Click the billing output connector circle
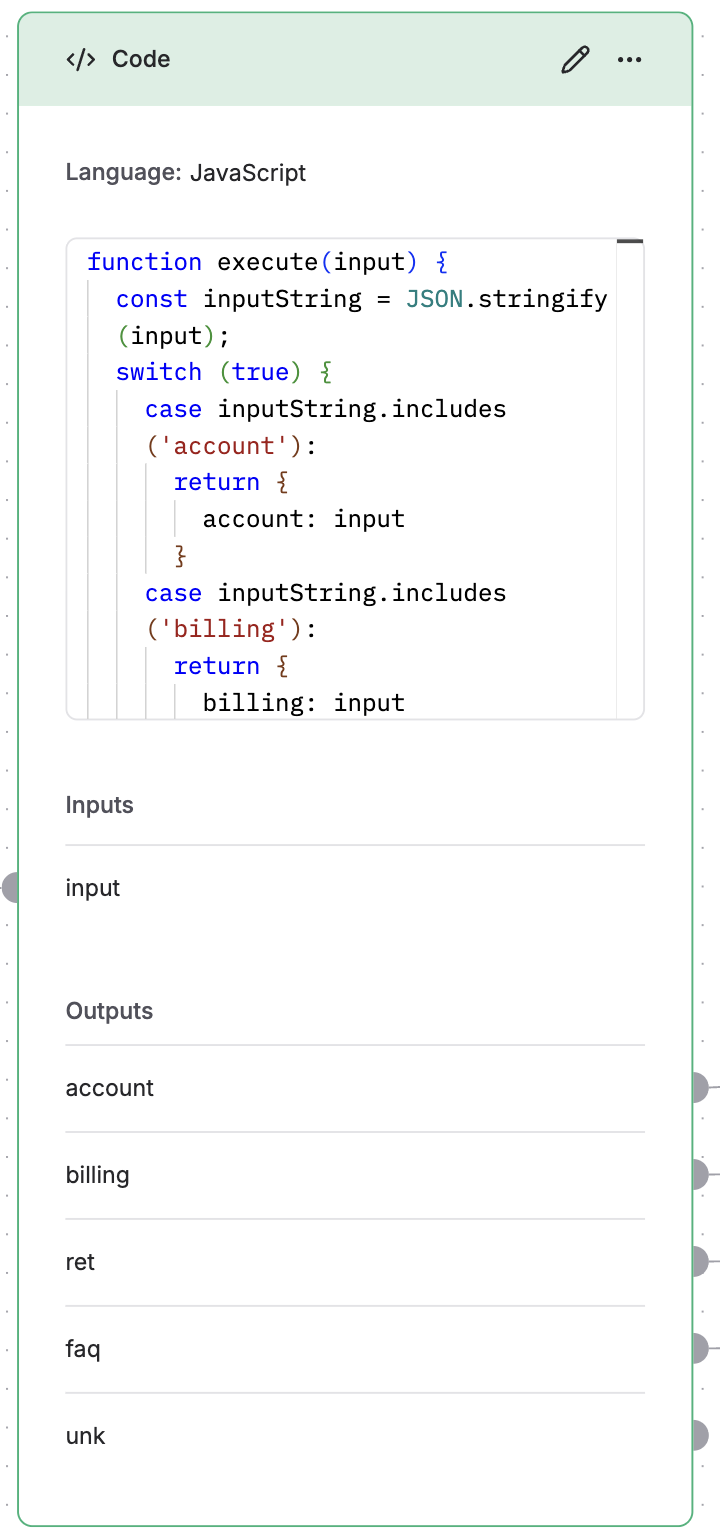The width and height of the screenshot is (720, 1536). 703,1173
